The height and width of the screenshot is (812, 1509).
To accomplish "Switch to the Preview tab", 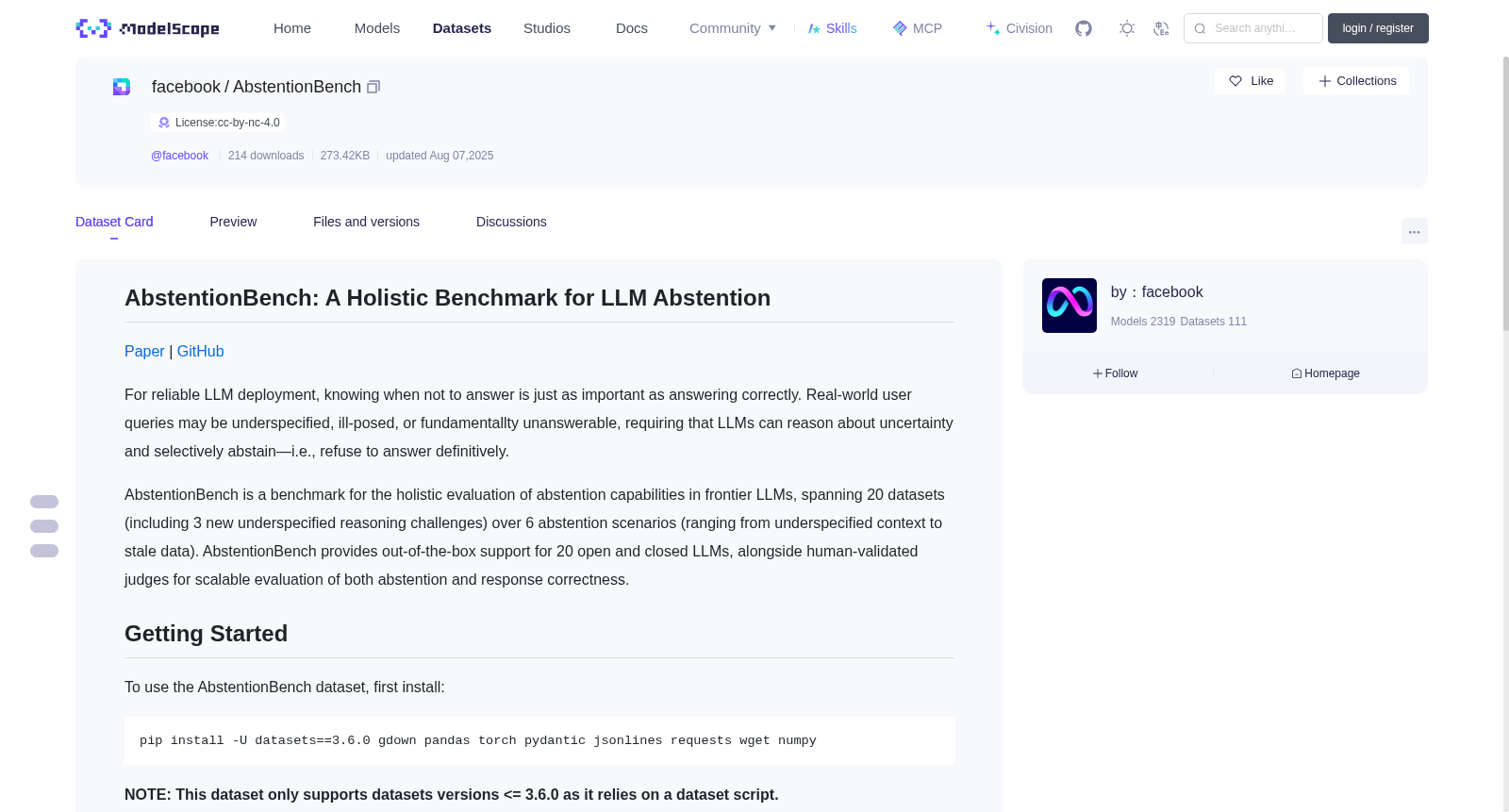I will pos(233,222).
